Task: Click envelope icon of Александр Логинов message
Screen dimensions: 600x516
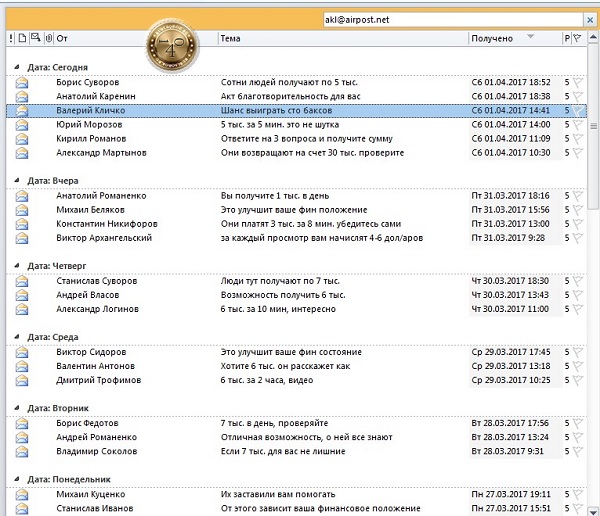Action: coord(22,310)
